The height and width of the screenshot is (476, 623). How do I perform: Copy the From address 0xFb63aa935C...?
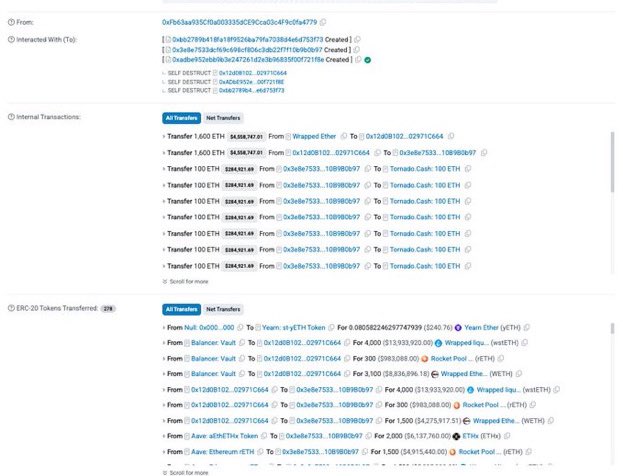323,22
